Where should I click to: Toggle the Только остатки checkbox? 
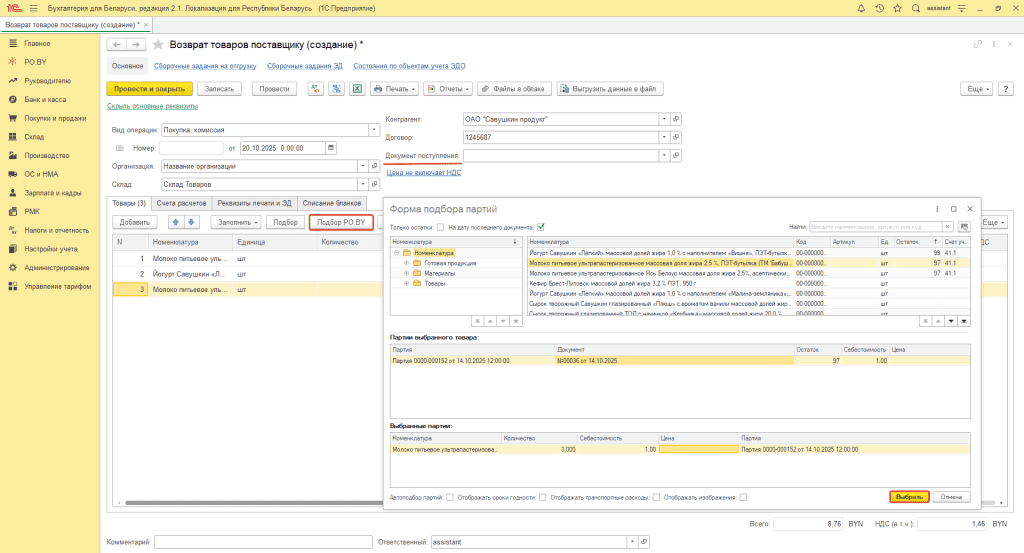pyautogui.click(x=440, y=227)
